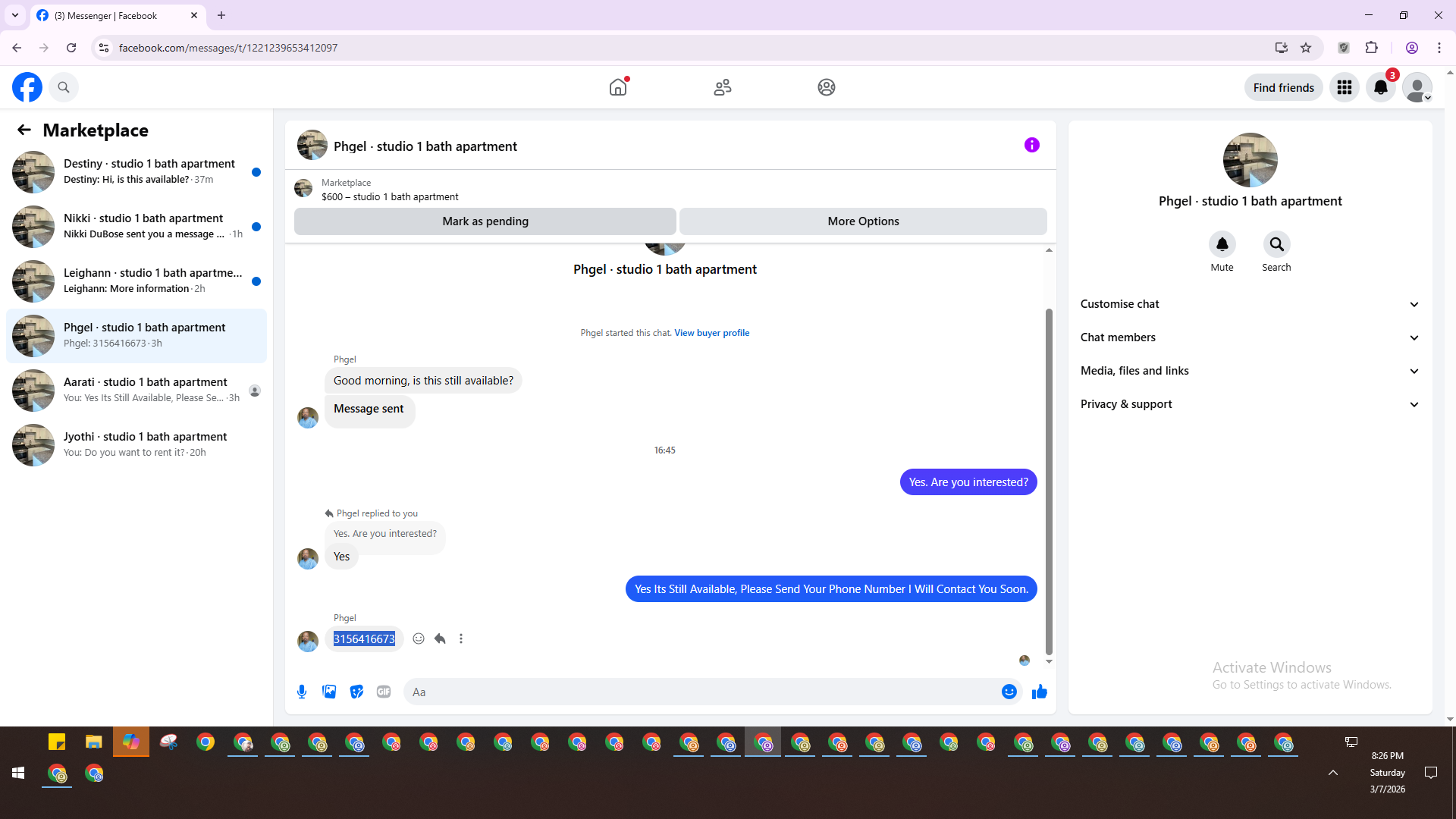Click the Mark as pending button
This screenshot has height=819, width=1456.
tap(485, 221)
